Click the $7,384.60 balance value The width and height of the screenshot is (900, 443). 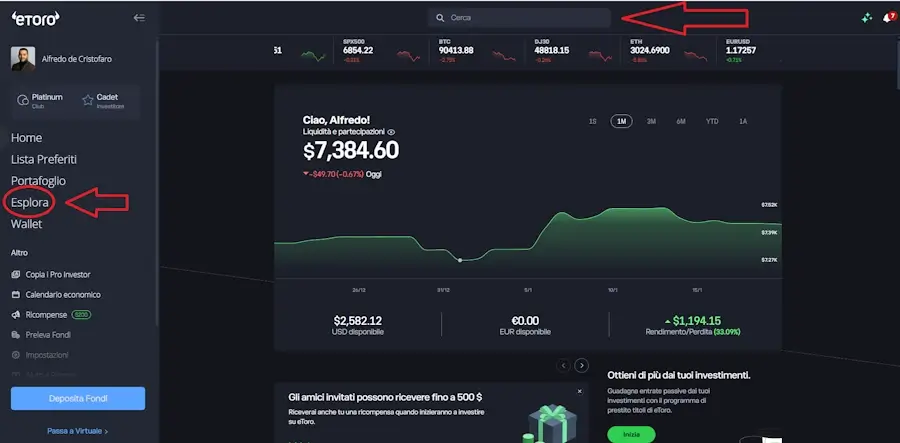point(351,151)
